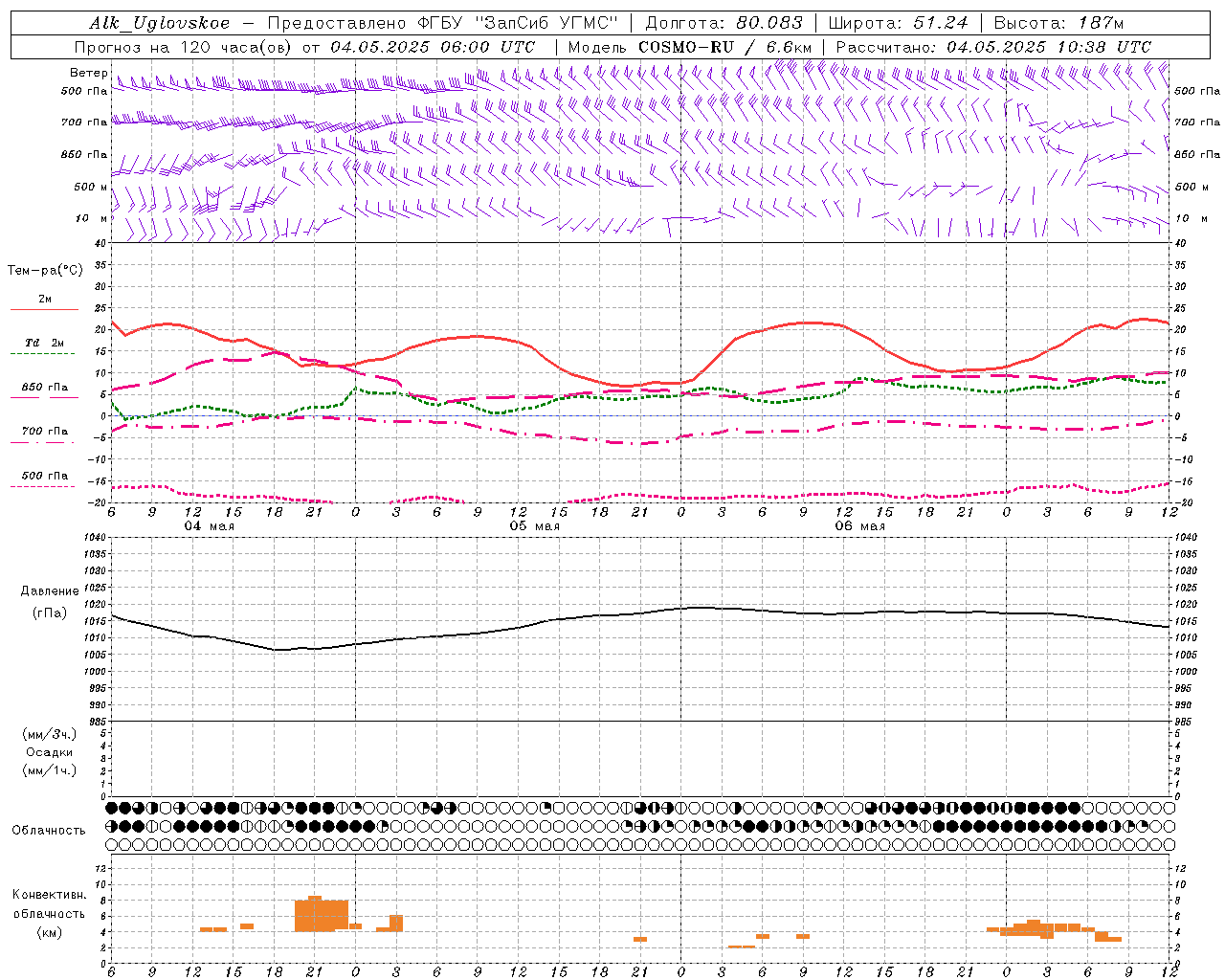
Task: Click the "Долгота: 80.083" header value
Action: 724,23
